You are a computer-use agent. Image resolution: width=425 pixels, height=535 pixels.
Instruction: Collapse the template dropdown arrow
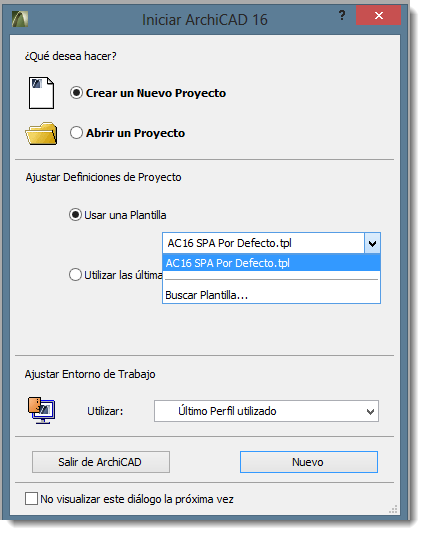(372, 243)
